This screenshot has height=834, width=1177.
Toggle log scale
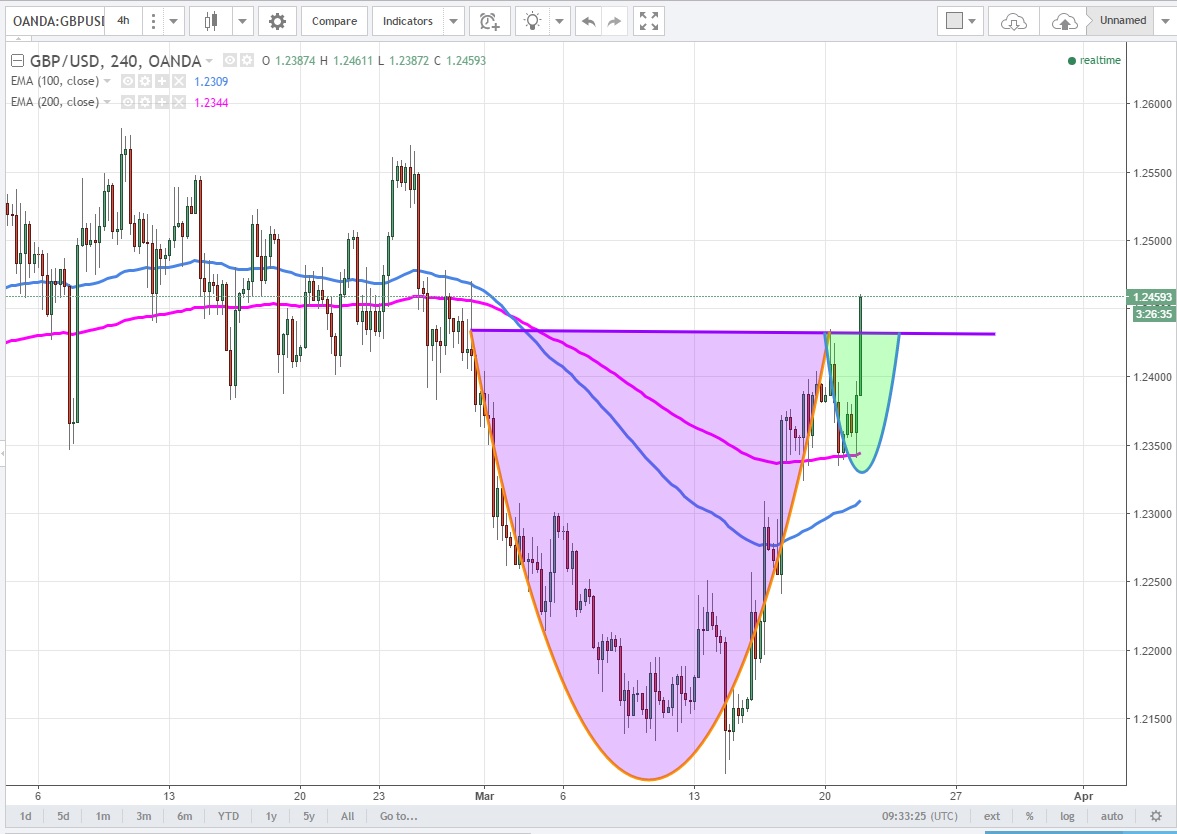1068,816
